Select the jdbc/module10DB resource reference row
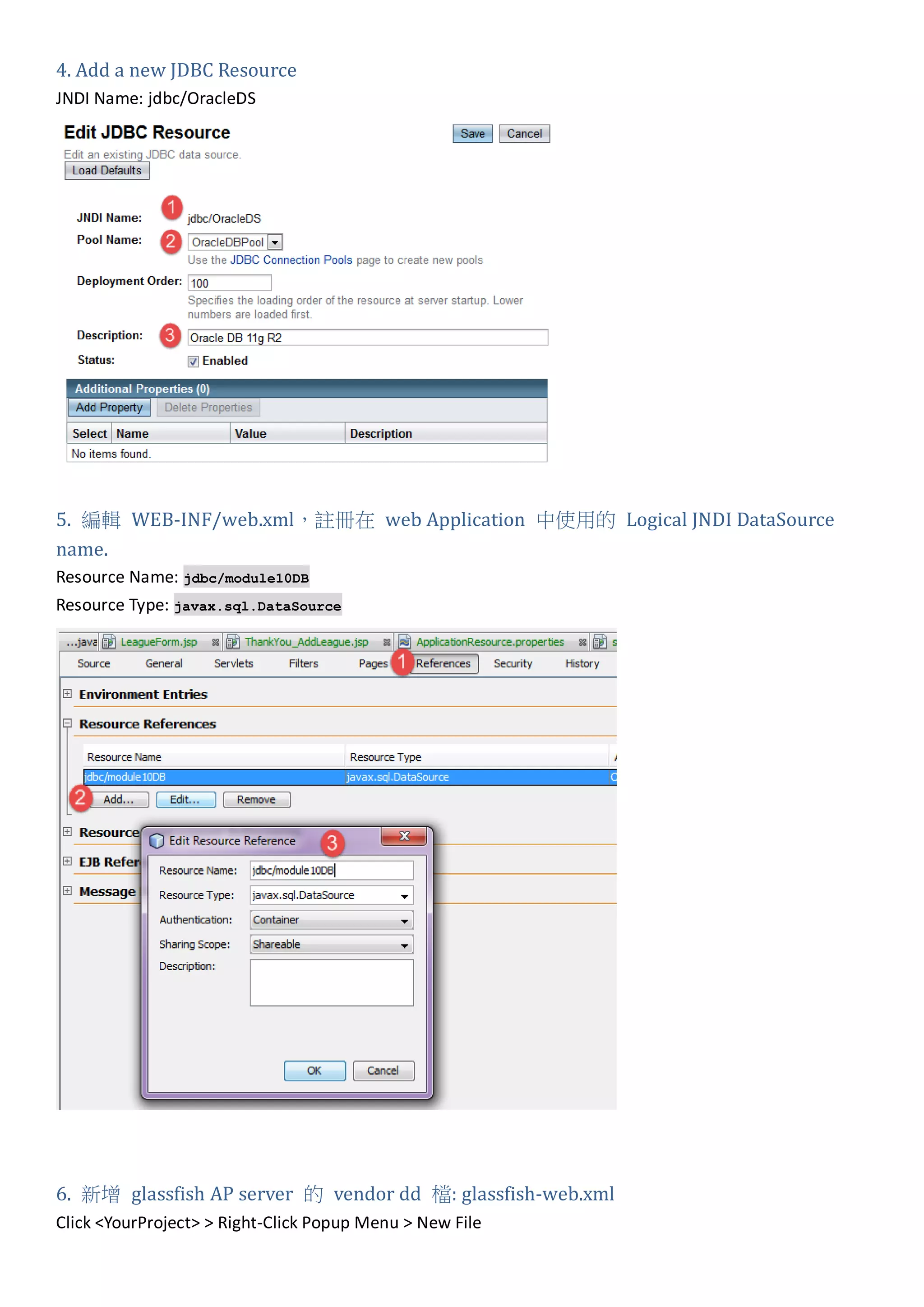 [x=349, y=777]
